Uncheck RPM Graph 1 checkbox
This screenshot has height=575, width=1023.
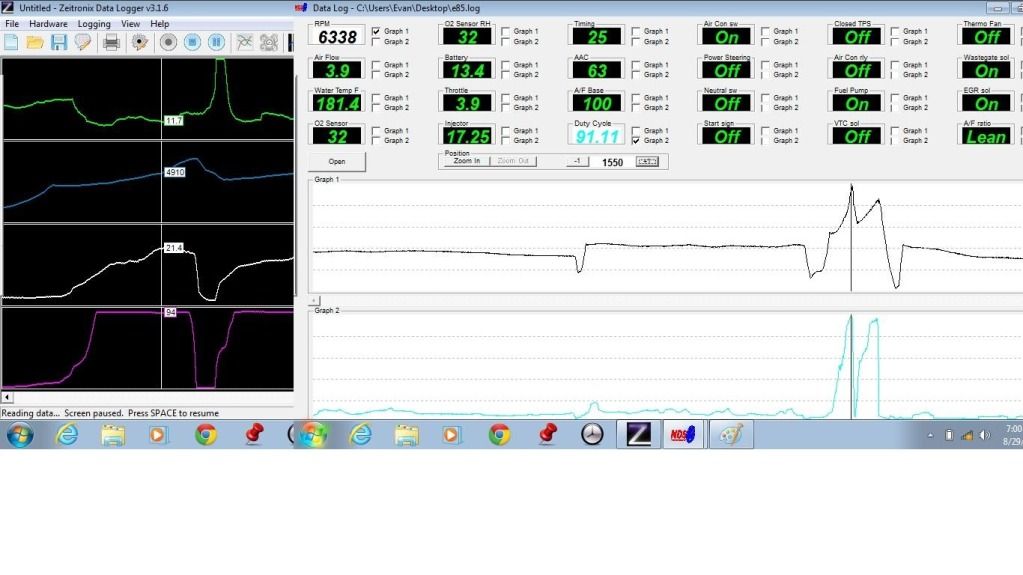coord(376,32)
